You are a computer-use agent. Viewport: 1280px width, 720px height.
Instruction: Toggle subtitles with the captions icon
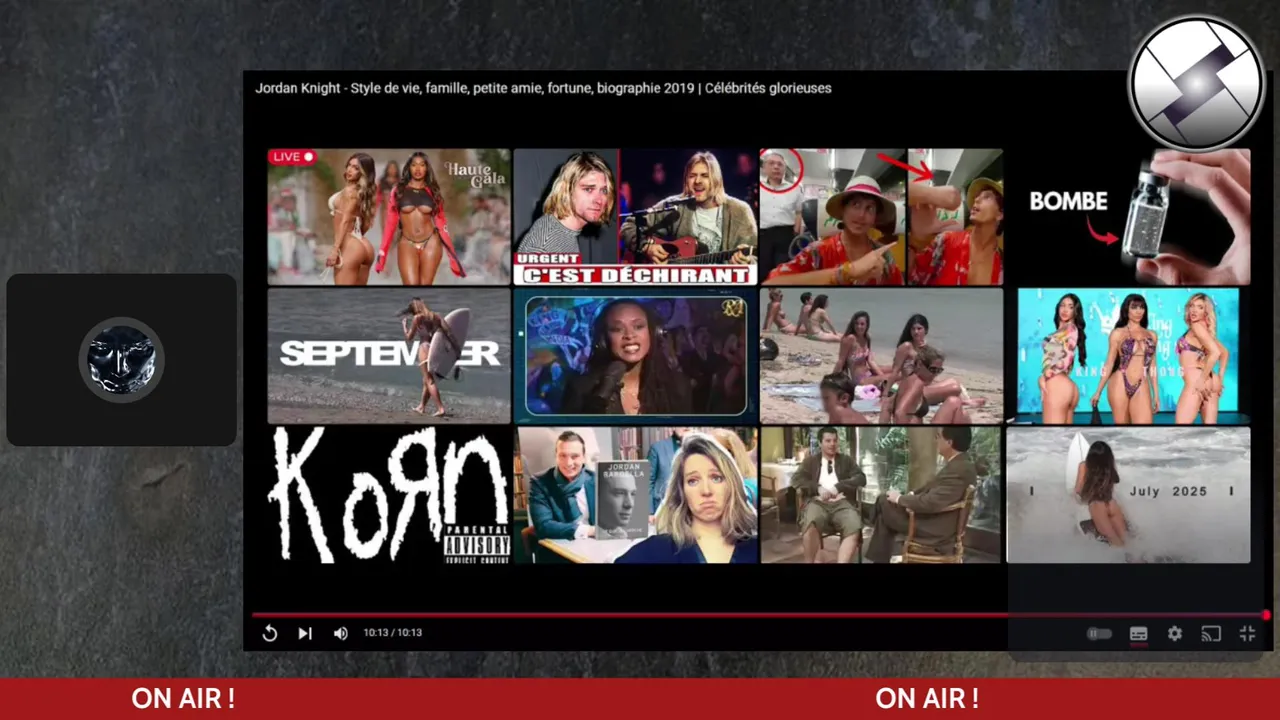1138,634
